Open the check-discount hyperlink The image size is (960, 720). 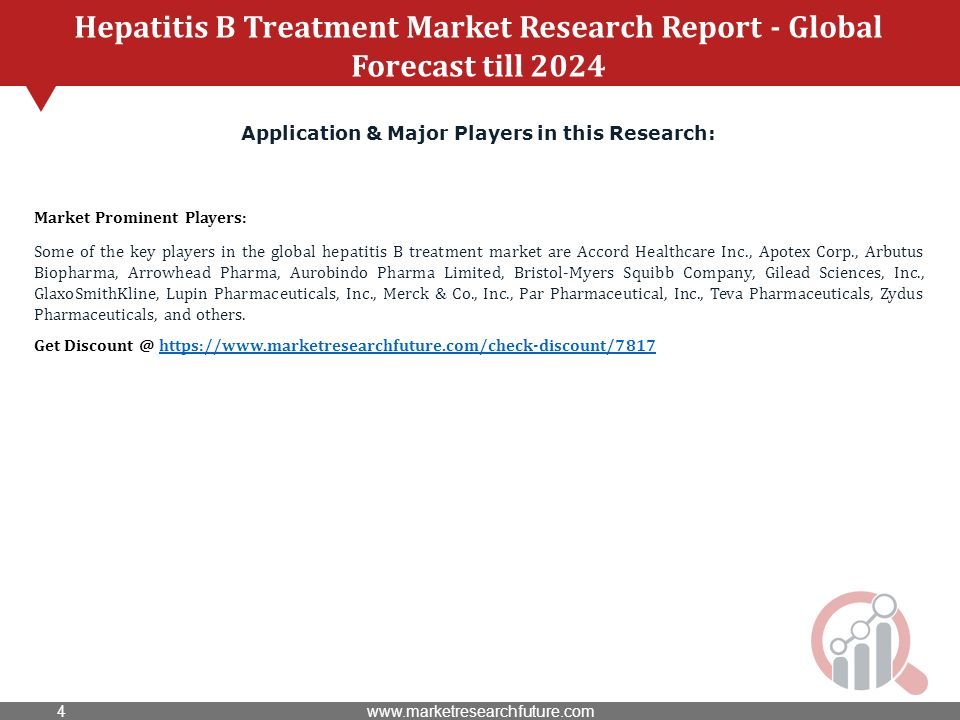(x=407, y=346)
